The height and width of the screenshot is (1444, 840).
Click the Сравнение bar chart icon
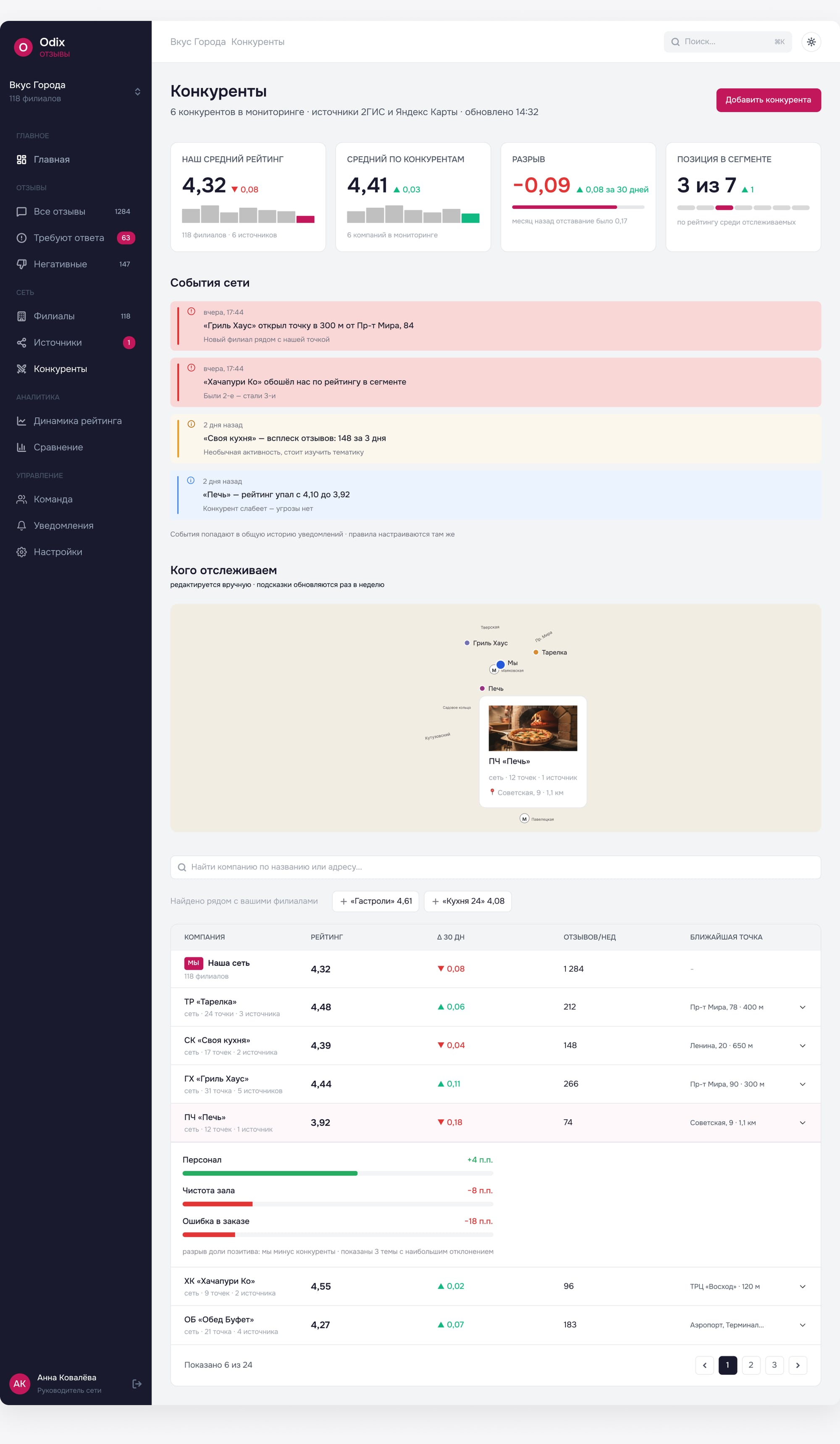coord(22,447)
